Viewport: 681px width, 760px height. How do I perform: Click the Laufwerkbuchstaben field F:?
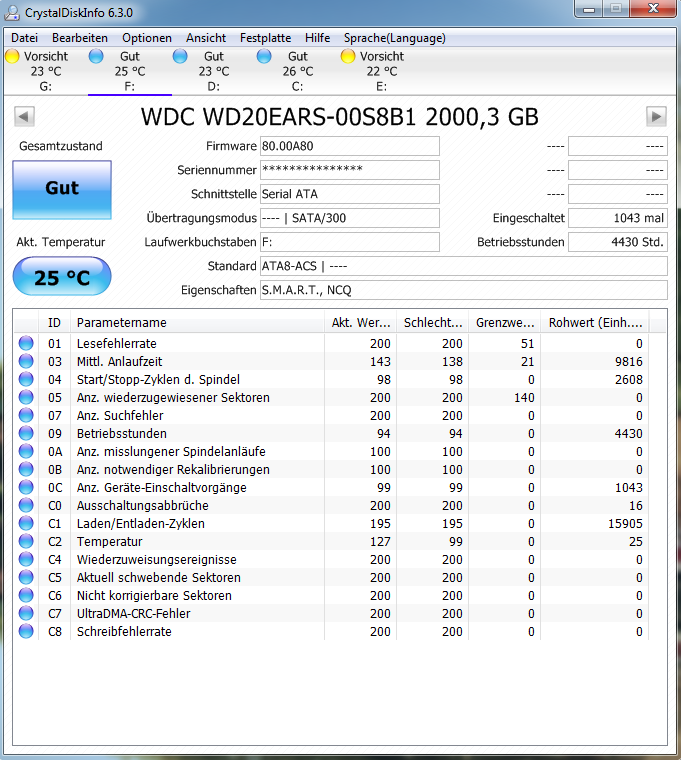click(x=350, y=242)
